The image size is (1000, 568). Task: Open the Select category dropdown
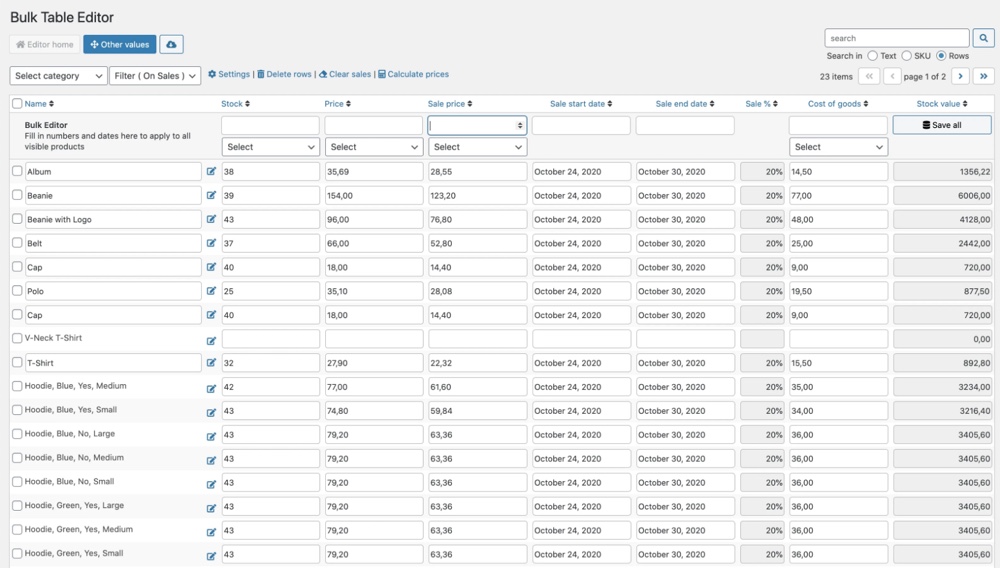point(58,75)
